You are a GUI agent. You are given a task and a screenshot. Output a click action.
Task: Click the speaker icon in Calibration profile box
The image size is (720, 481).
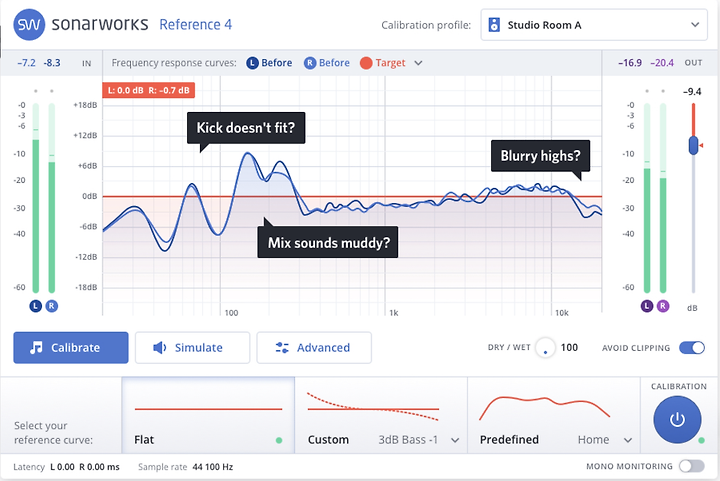(x=494, y=25)
